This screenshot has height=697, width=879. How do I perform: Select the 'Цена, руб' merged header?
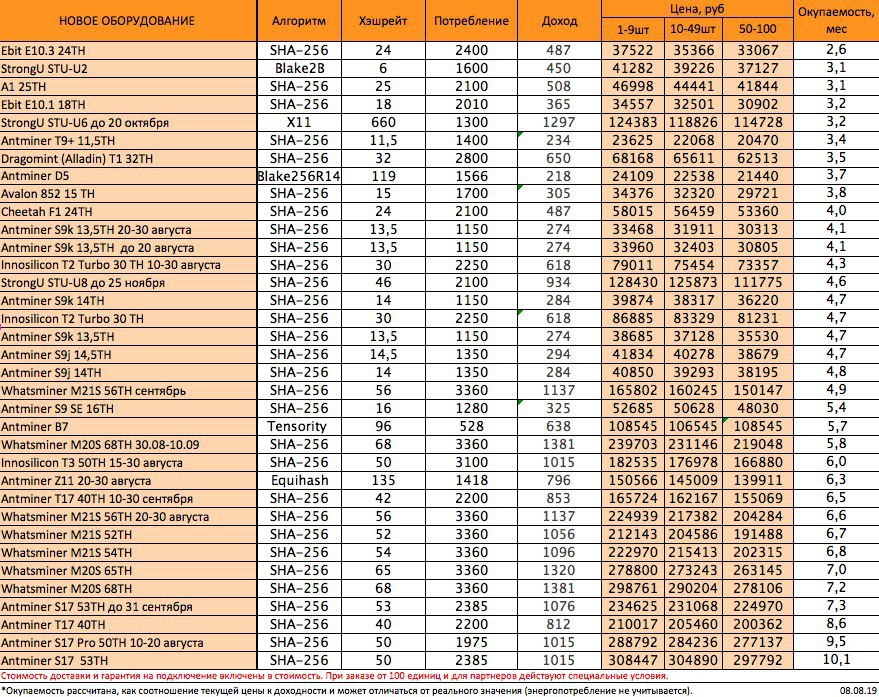pyautogui.click(x=697, y=9)
